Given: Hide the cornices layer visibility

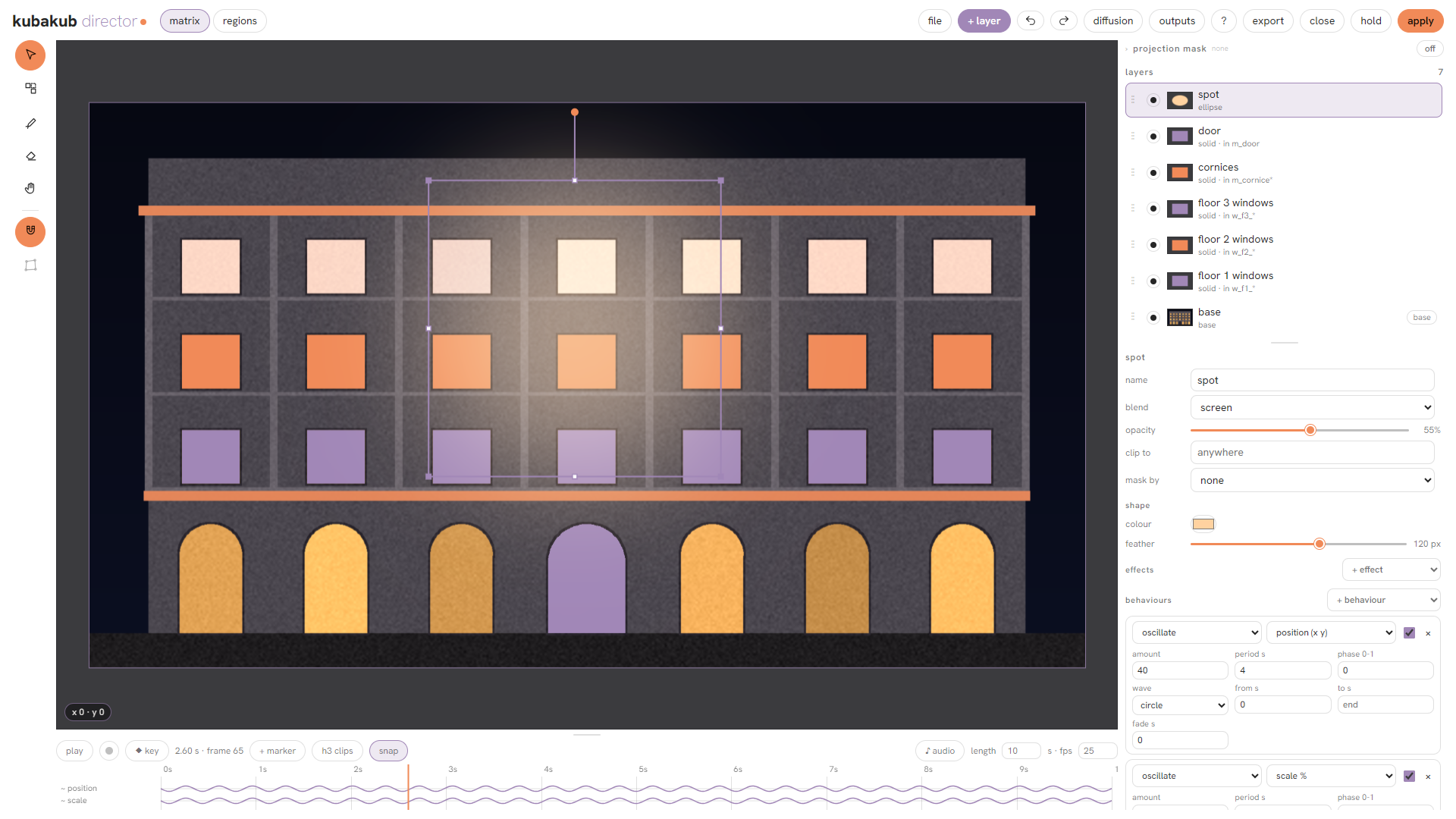Looking at the screenshot, I should [1153, 173].
